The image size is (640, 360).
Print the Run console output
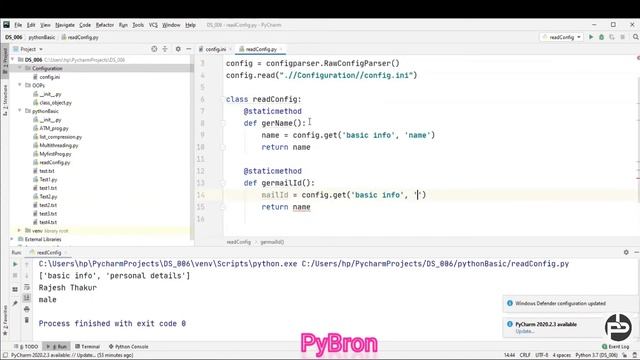pos(27,309)
